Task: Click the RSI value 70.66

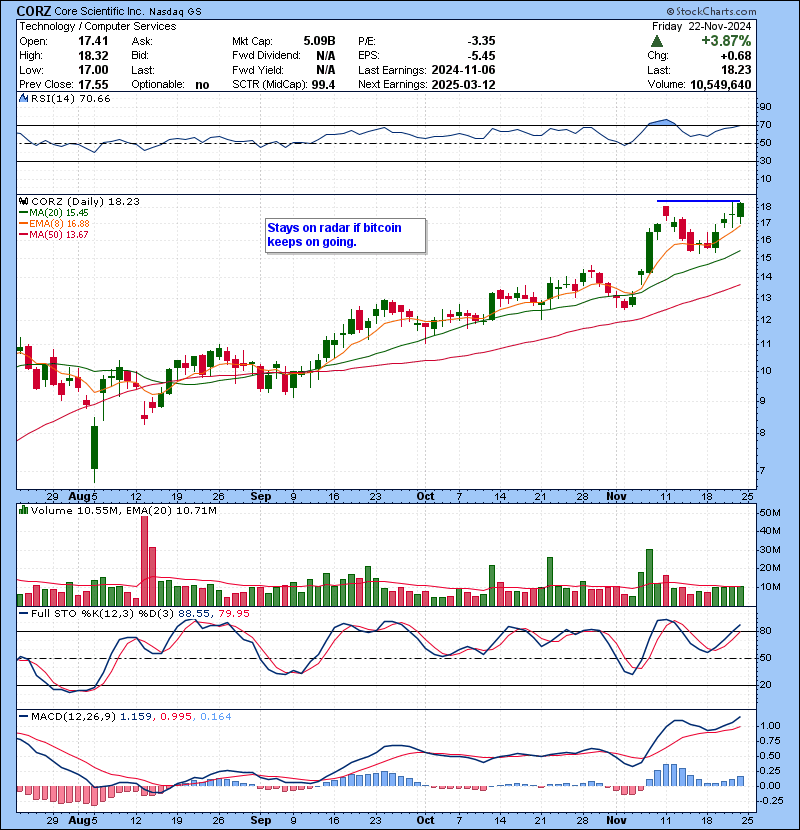Action: tap(94, 98)
